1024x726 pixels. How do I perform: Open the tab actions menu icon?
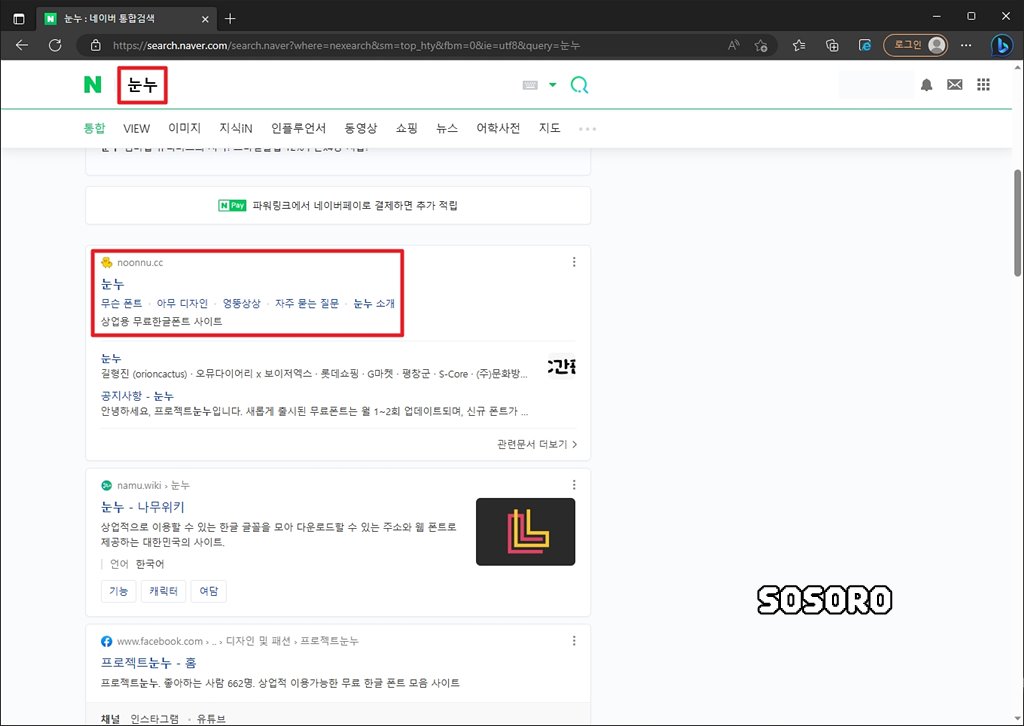click(19, 19)
